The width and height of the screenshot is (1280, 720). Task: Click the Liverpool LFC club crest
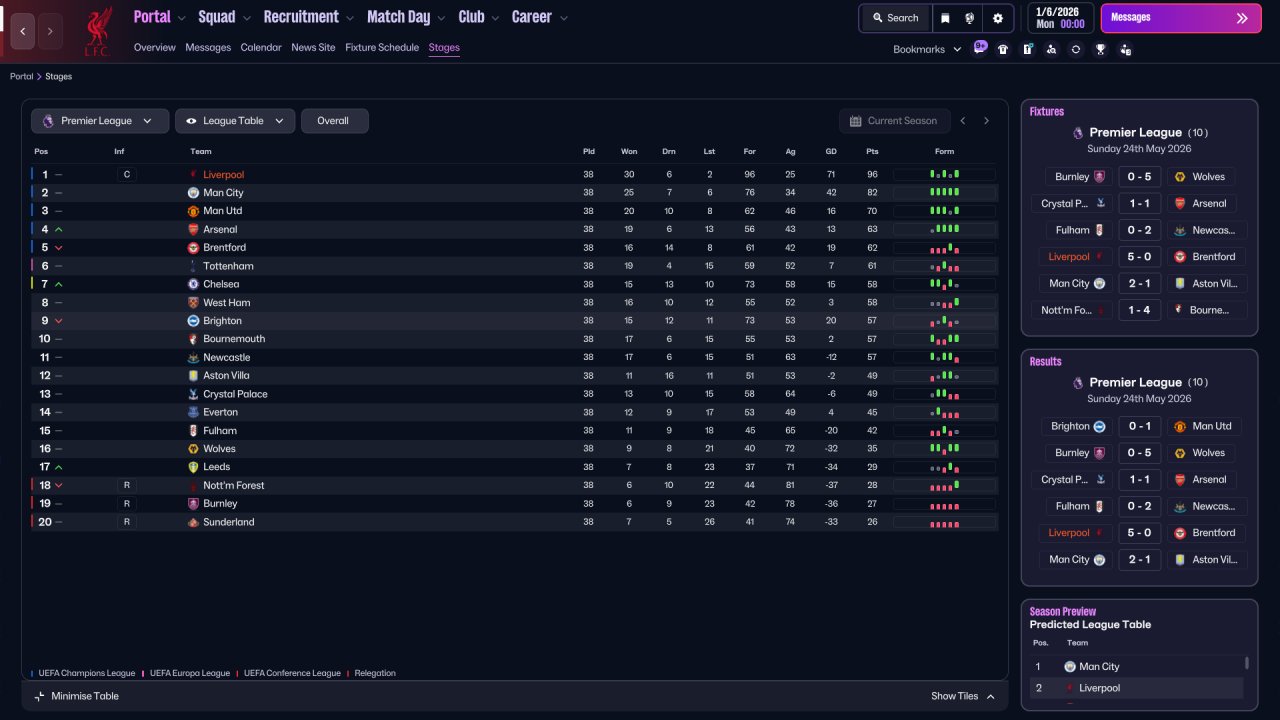tap(97, 31)
